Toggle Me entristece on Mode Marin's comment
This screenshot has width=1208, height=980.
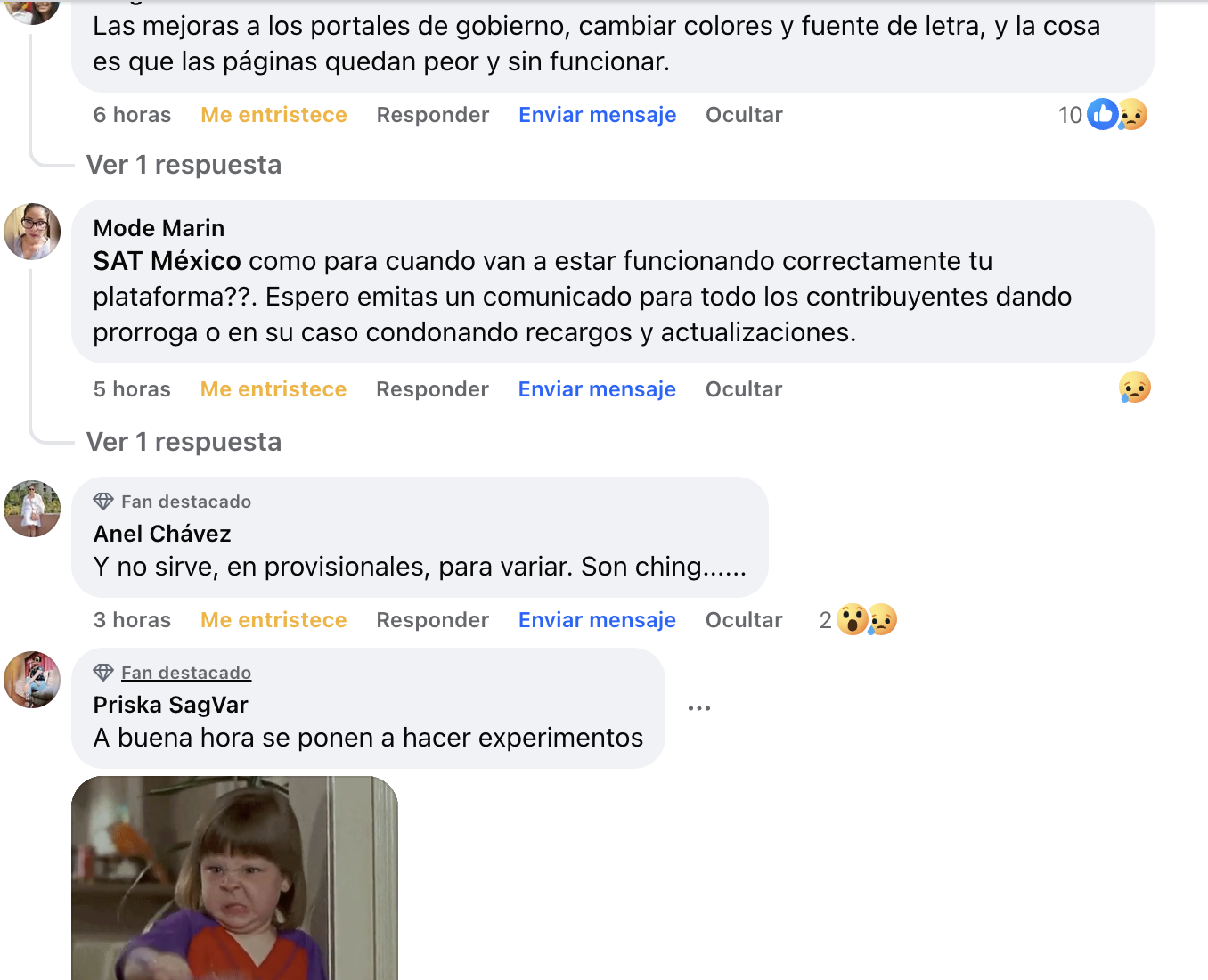coord(273,389)
